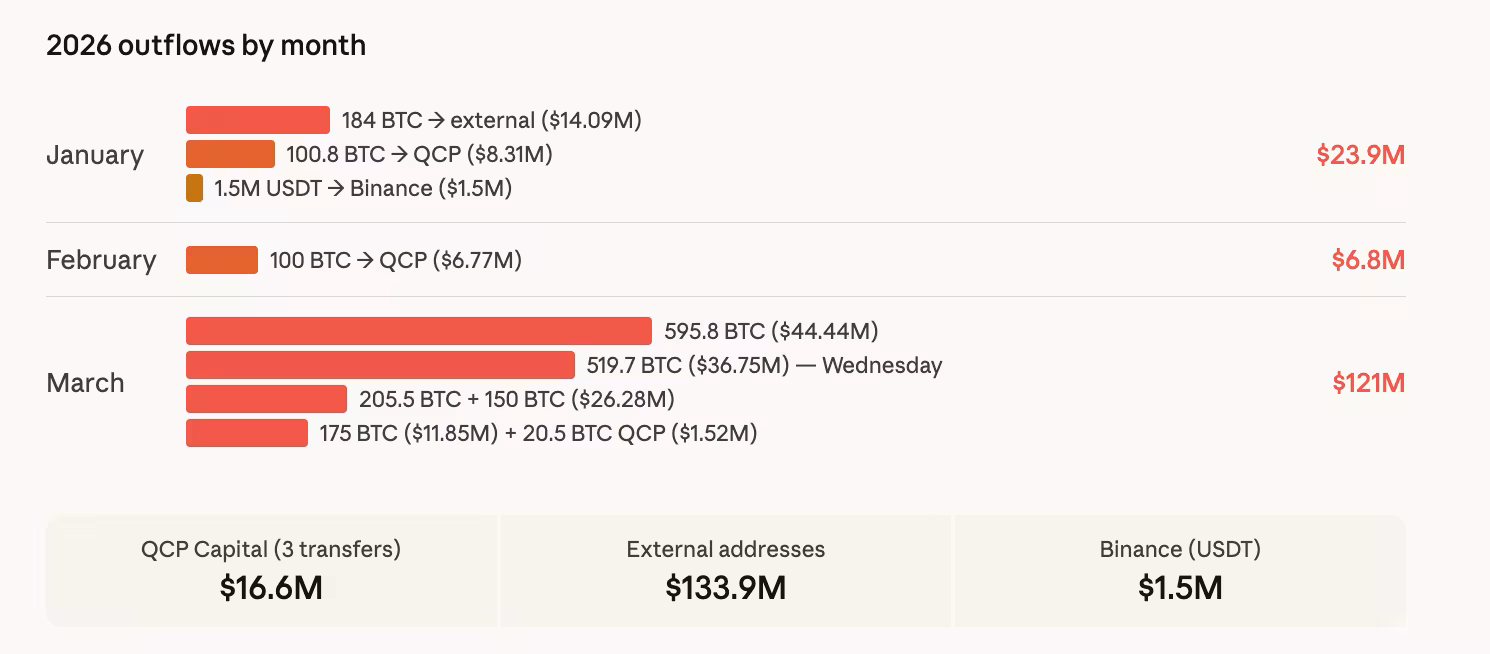Click the March month label

pyautogui.click(x=85, y=383)
